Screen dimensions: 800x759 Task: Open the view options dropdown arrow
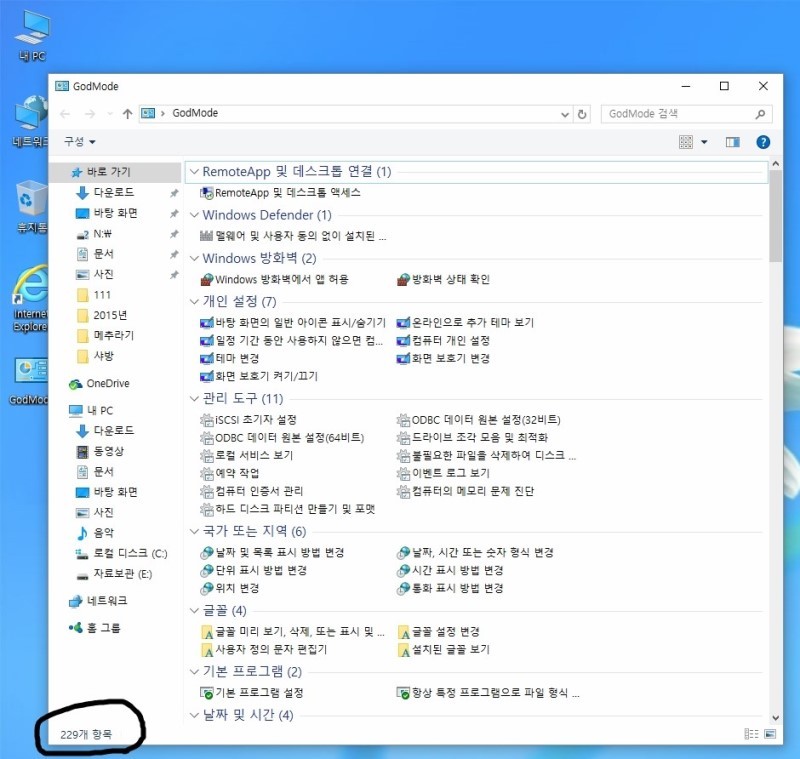(x=704, y=142)
